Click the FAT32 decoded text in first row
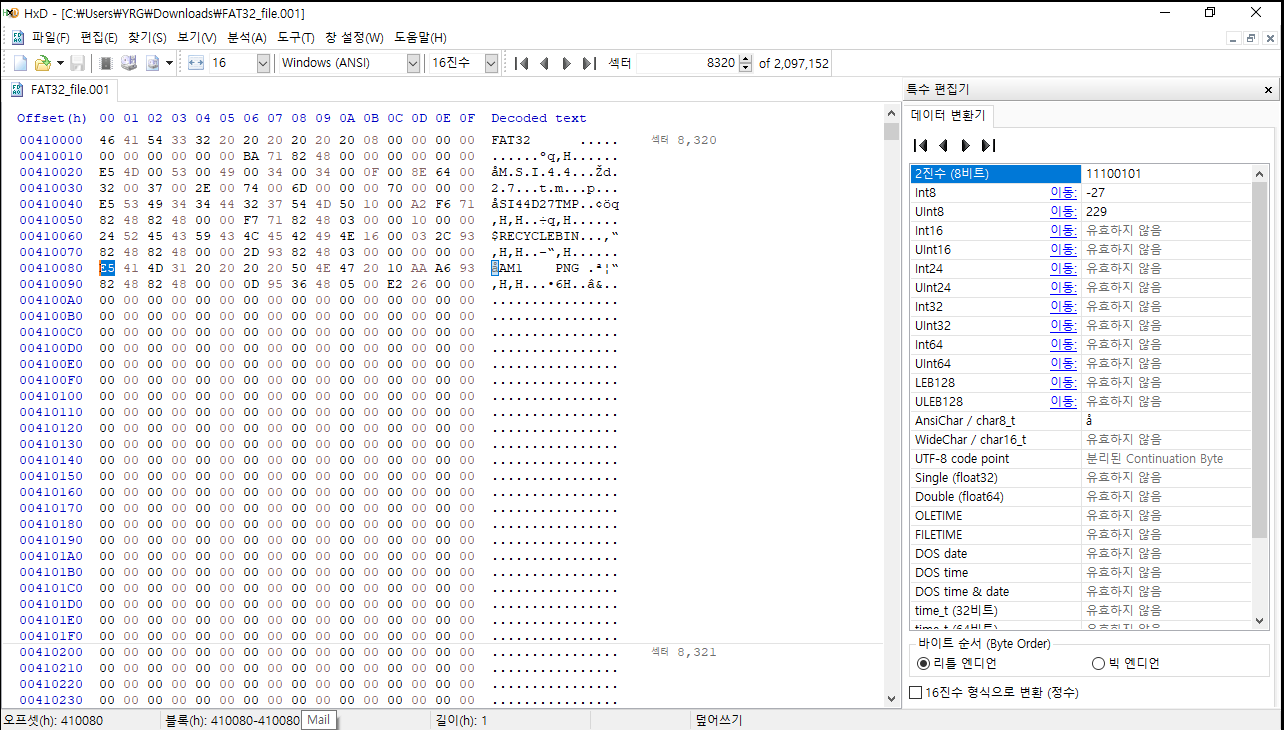The width and height of the screenshot is (1284, 730). point(511,140)
